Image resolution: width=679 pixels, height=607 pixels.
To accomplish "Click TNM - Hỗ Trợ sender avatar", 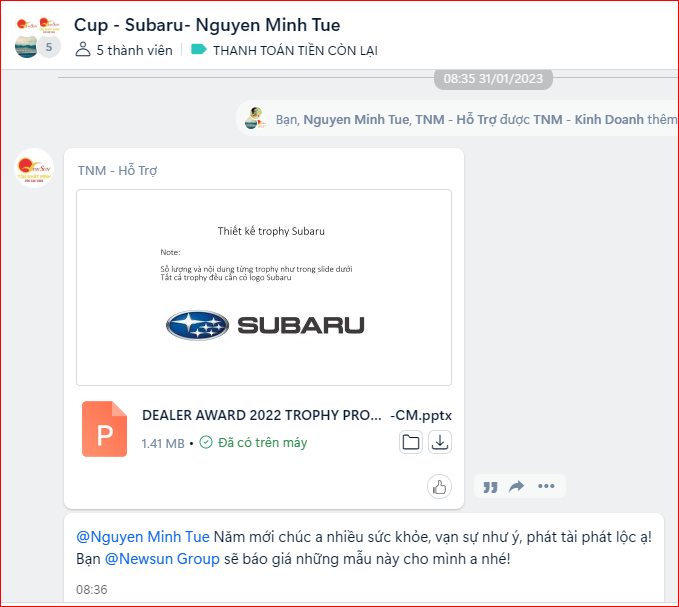I will tap(34, 168).
